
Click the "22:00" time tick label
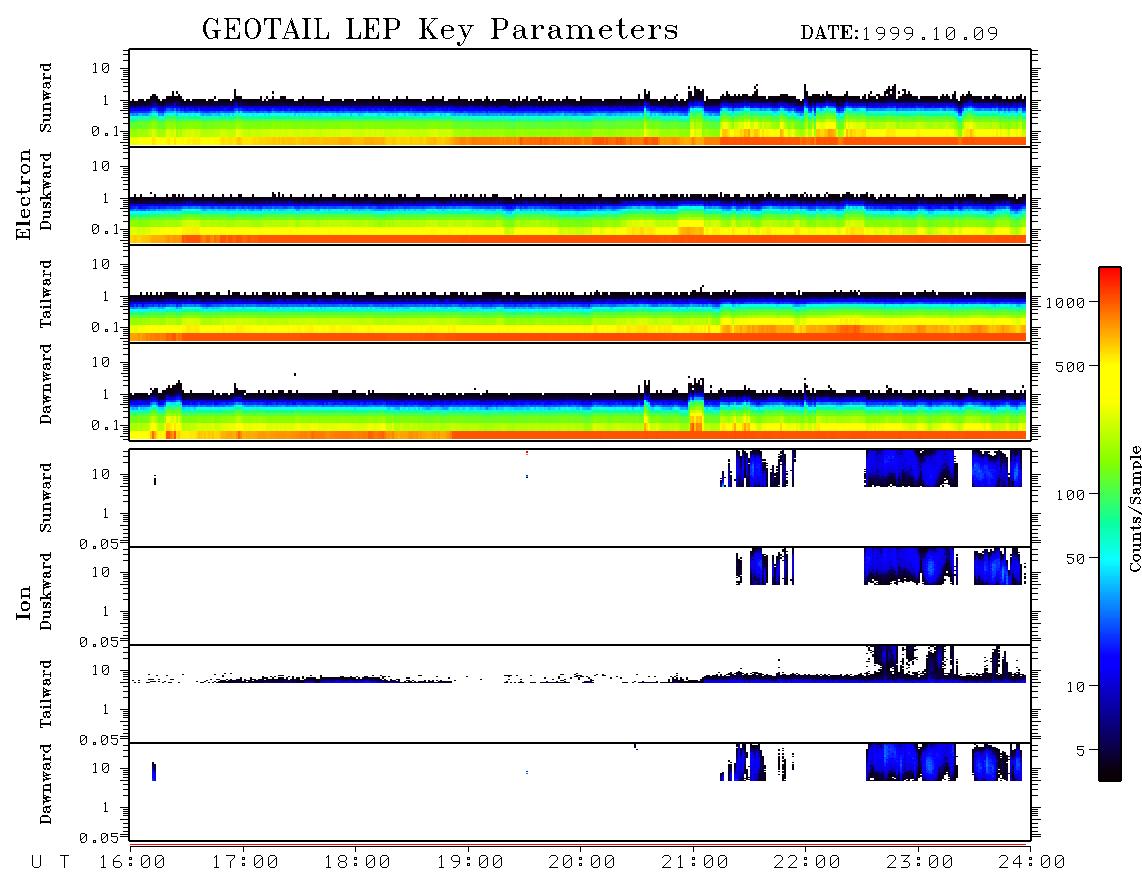(807, 863)
